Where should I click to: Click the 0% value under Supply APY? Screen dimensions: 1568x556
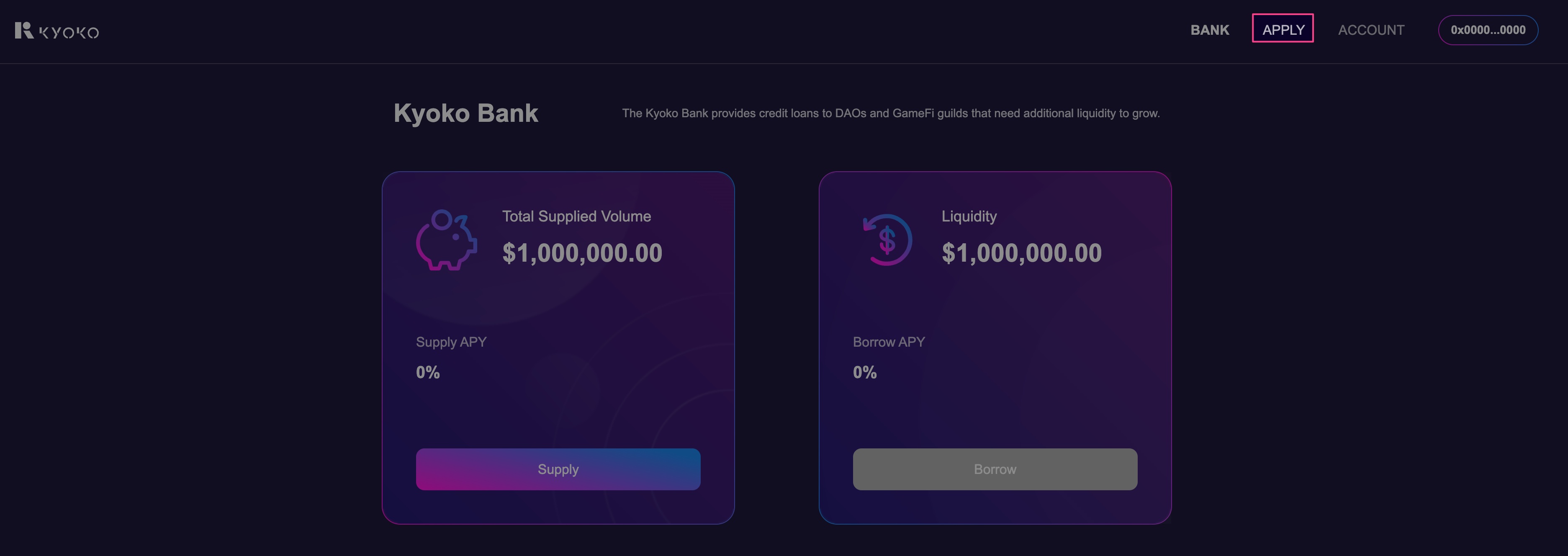point(427,372)
